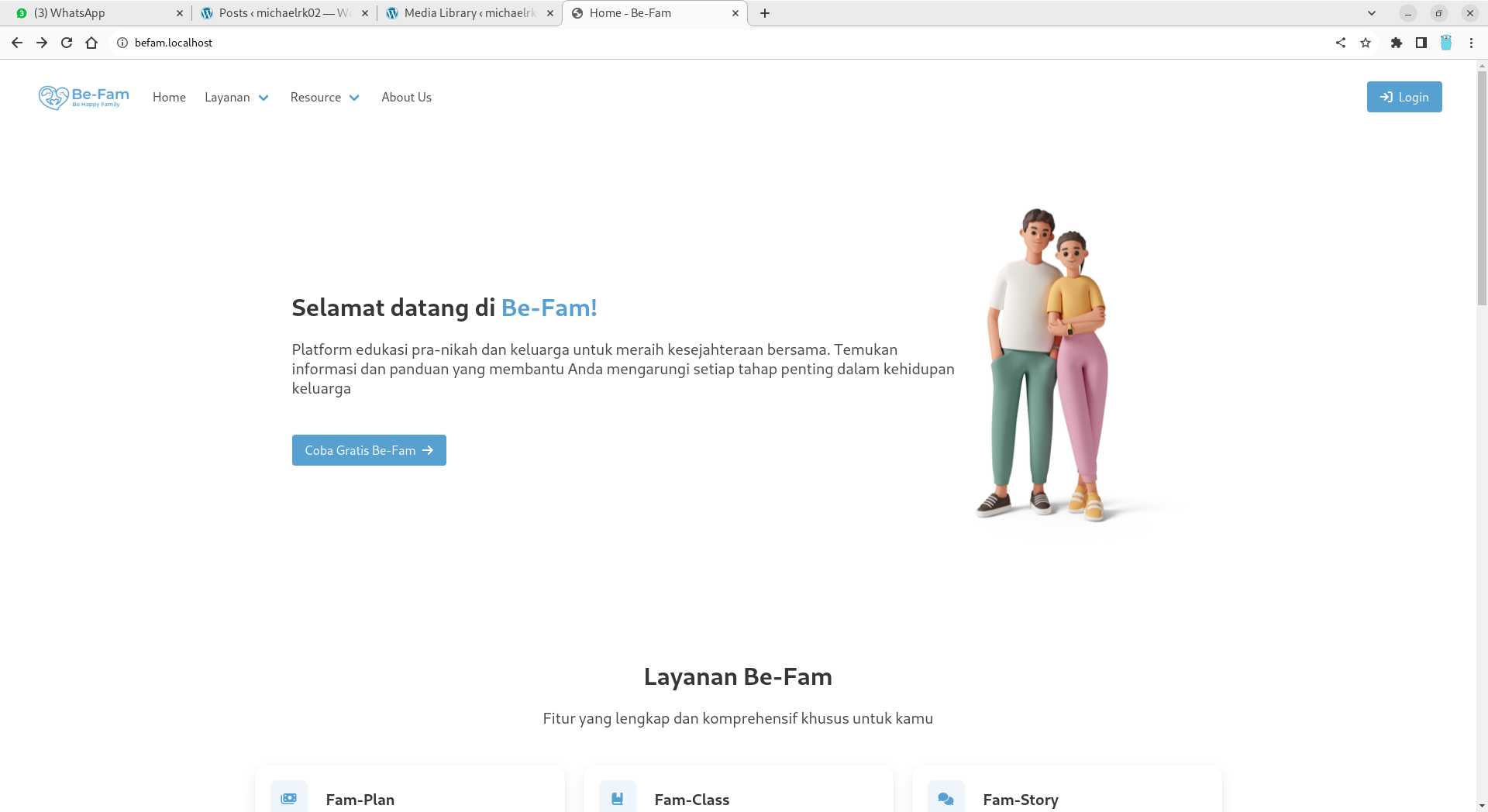Click the Fam-Story chat bubbles icon
Viewport: 1488px width, 812px height.
point(945,798)
